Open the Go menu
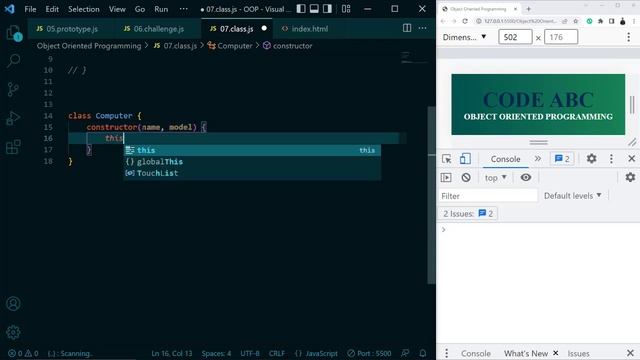 pyautogui.click(x=140, y=9)
